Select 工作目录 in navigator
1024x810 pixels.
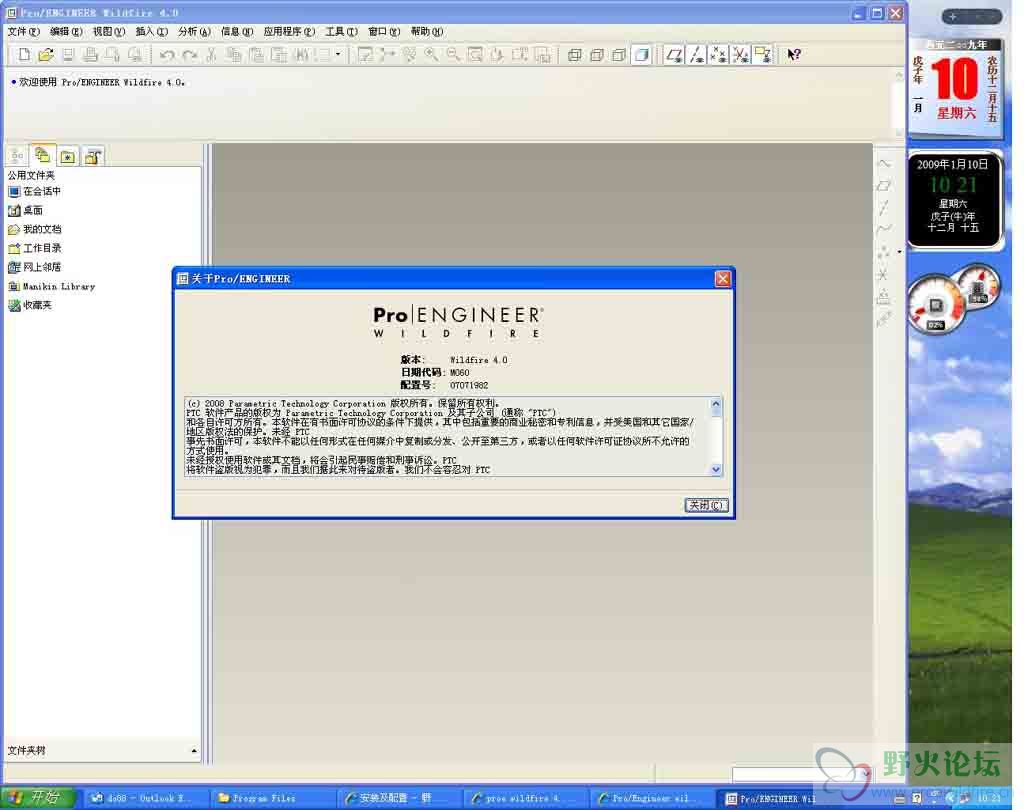point(35,248)
